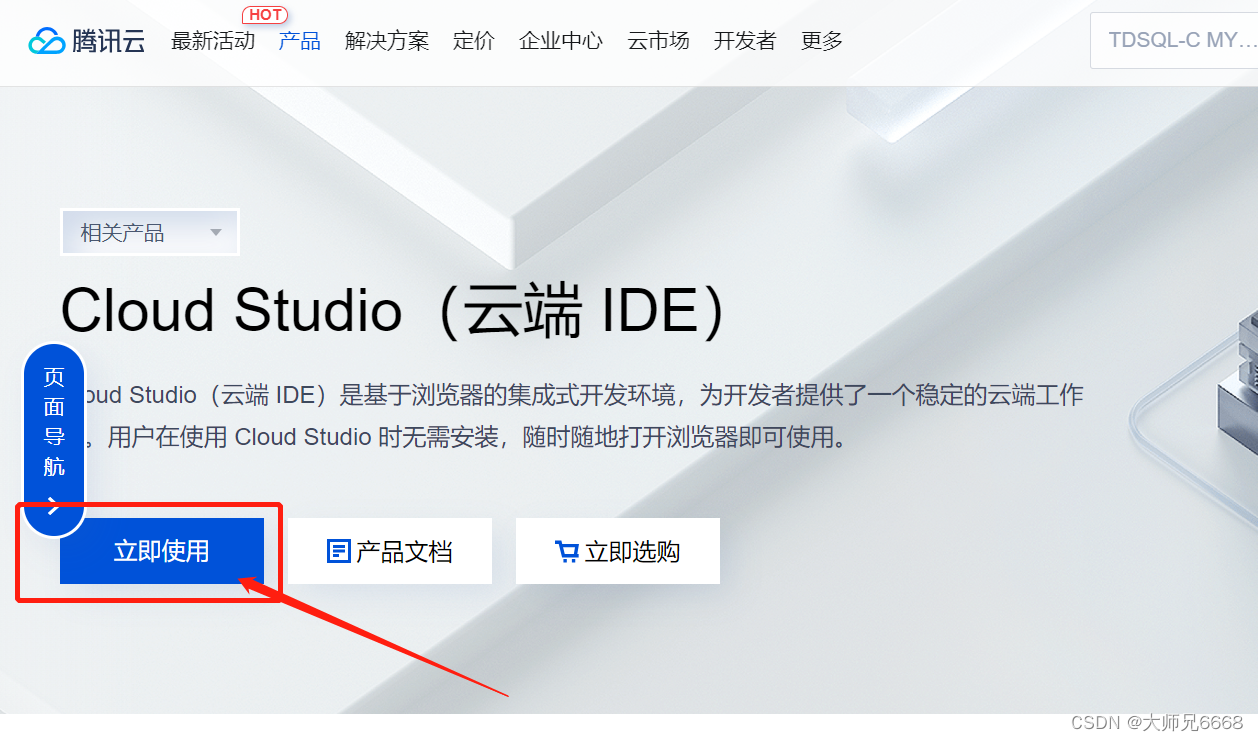Open 产品文档 documentation button
This screenshot has width=1258, height=741.
click(x=390, y=551)
